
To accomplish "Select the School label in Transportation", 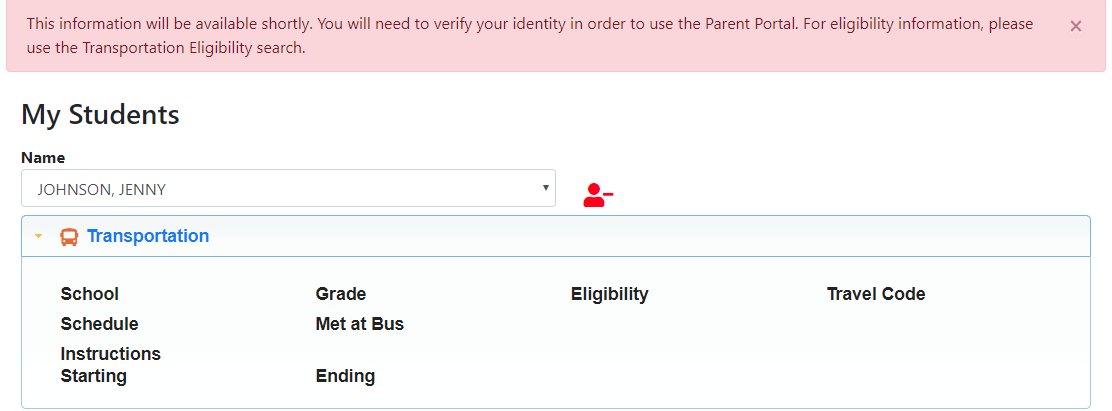I will point(89,294).
